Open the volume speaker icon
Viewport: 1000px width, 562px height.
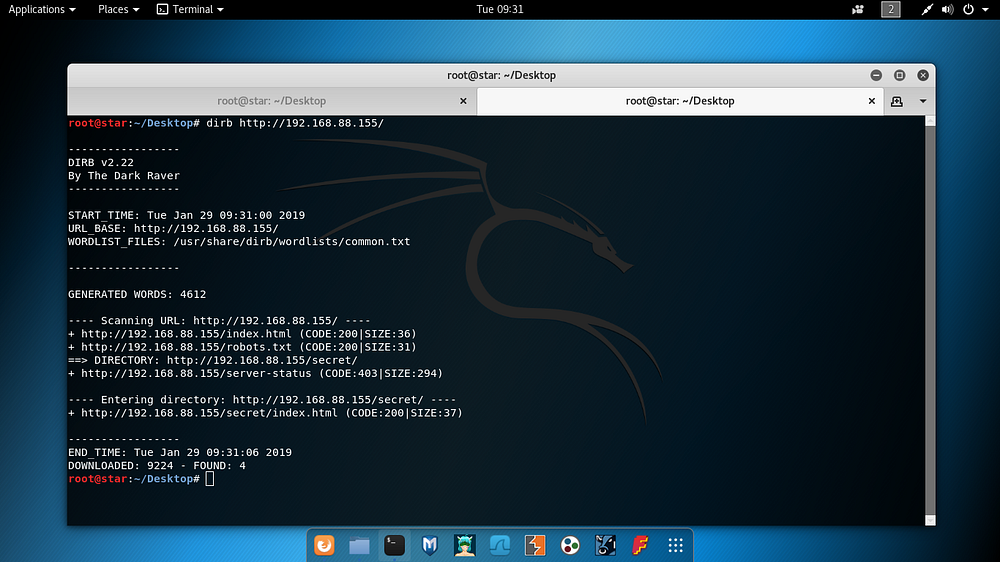[947, 9]
